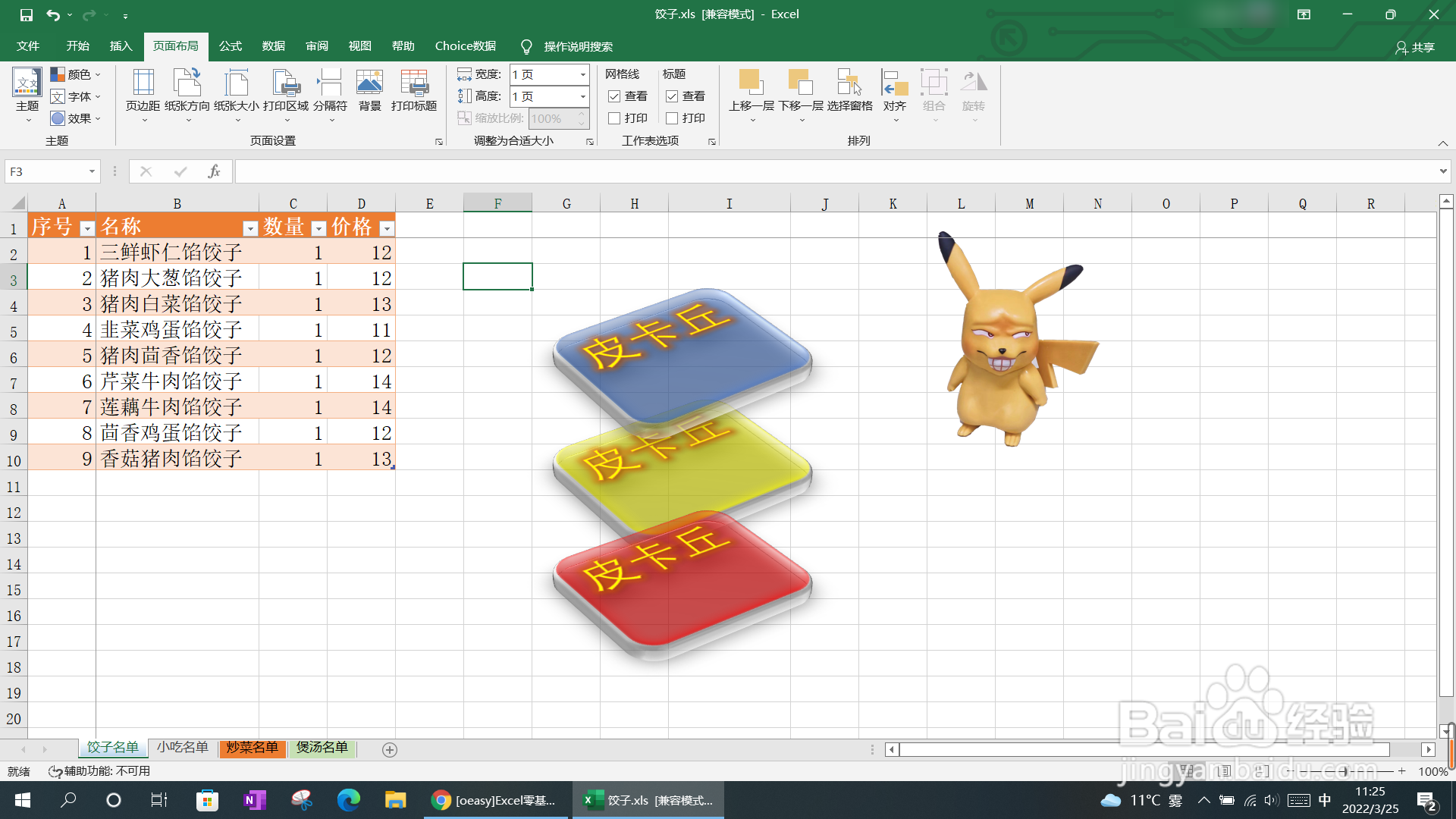Screen dimensions: 1456x819
Task: Click the horizontal scrollbar right arrow
Action: [x=1429, y=749]
